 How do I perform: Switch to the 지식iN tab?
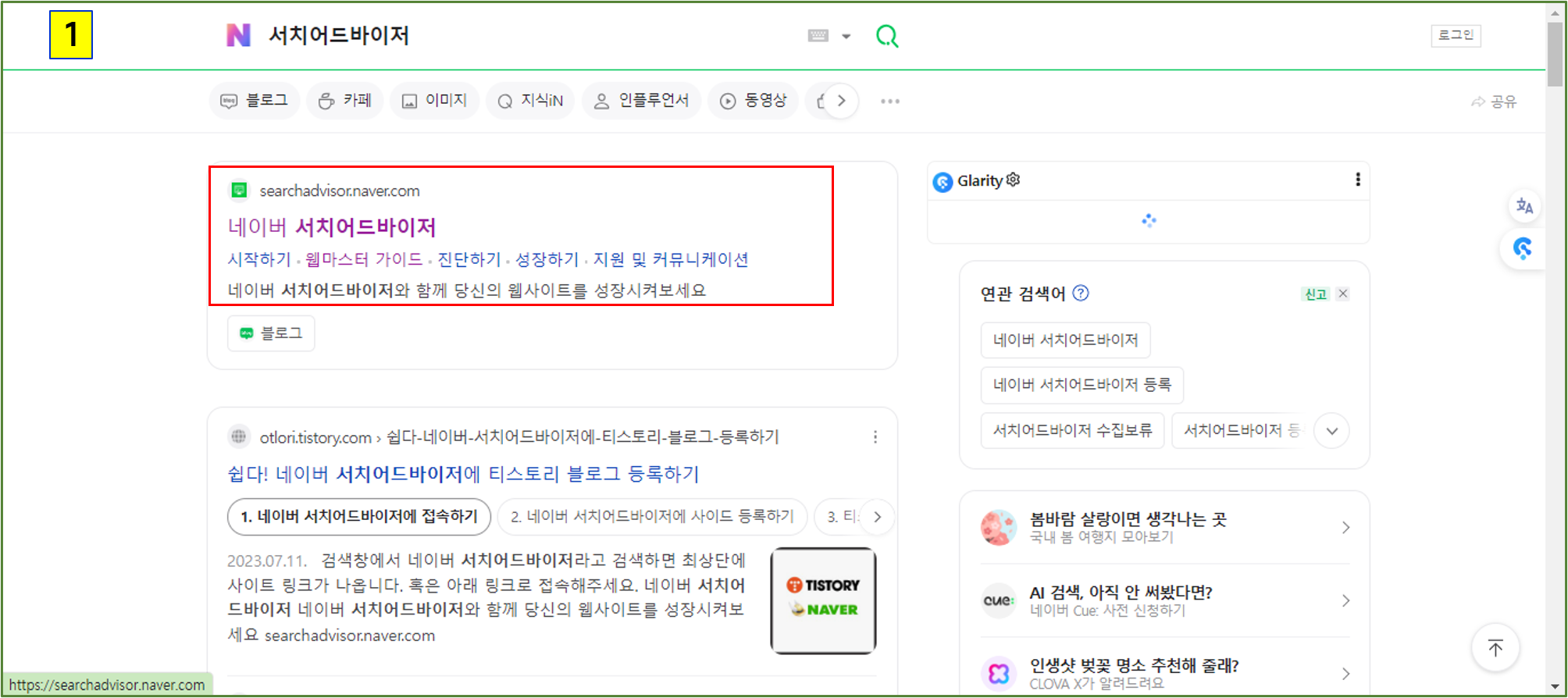(531, 101)
